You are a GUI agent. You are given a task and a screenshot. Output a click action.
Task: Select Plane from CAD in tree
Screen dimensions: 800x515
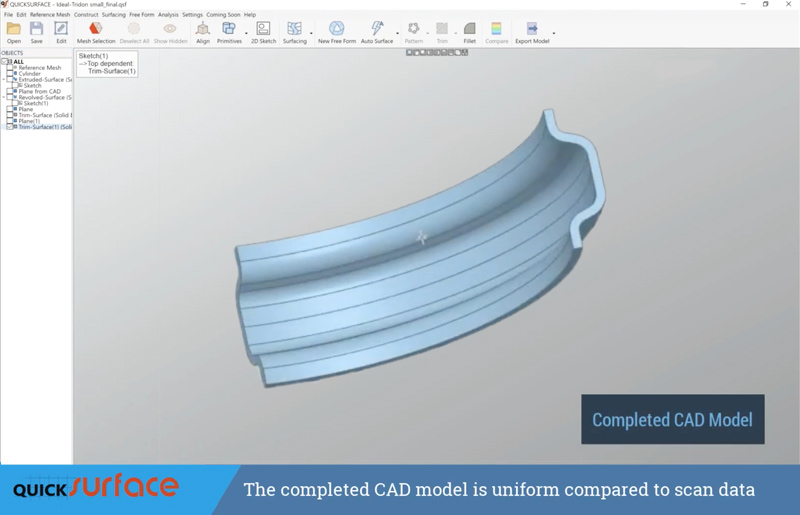tap(39, 91)
